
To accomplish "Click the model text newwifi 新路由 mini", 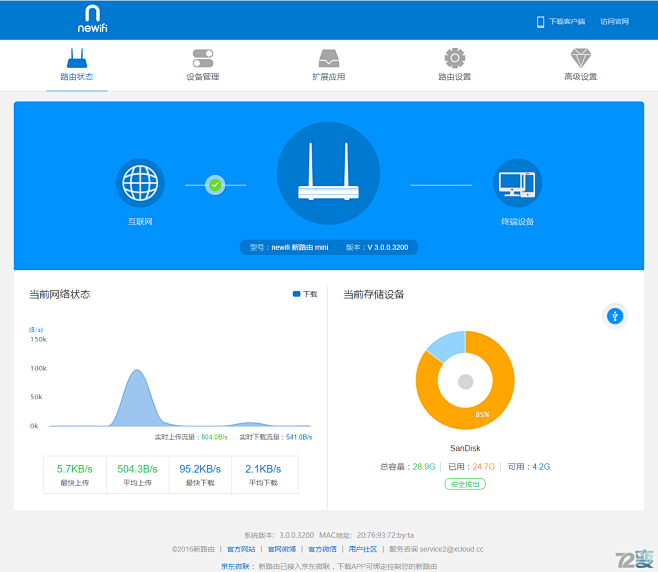I will (x=300, y=248).
